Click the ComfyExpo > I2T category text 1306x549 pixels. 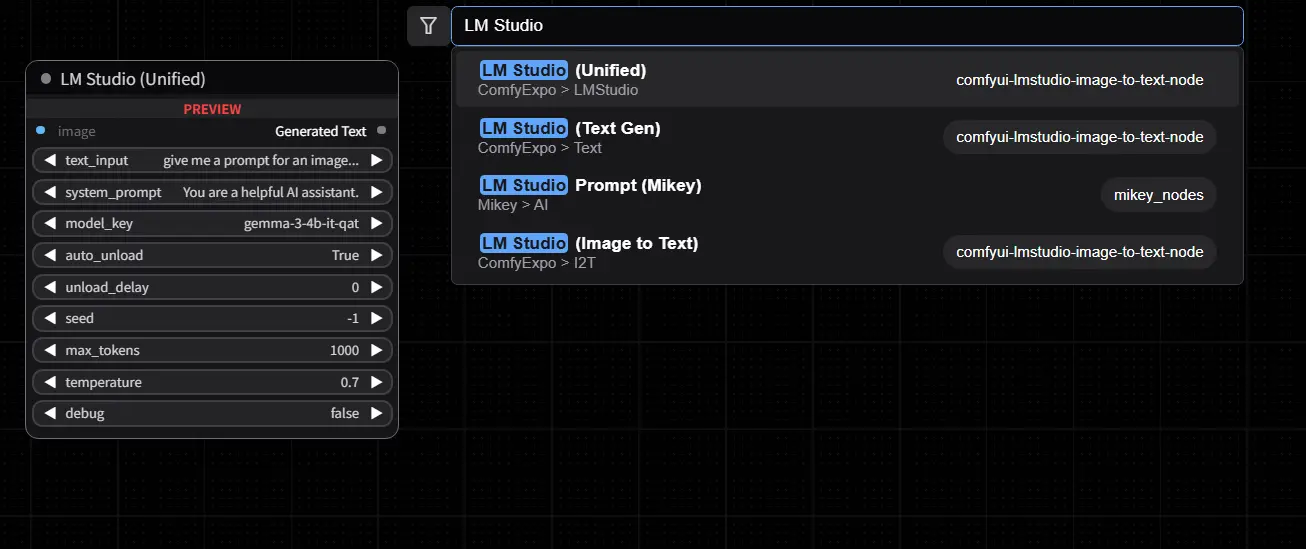536,264
